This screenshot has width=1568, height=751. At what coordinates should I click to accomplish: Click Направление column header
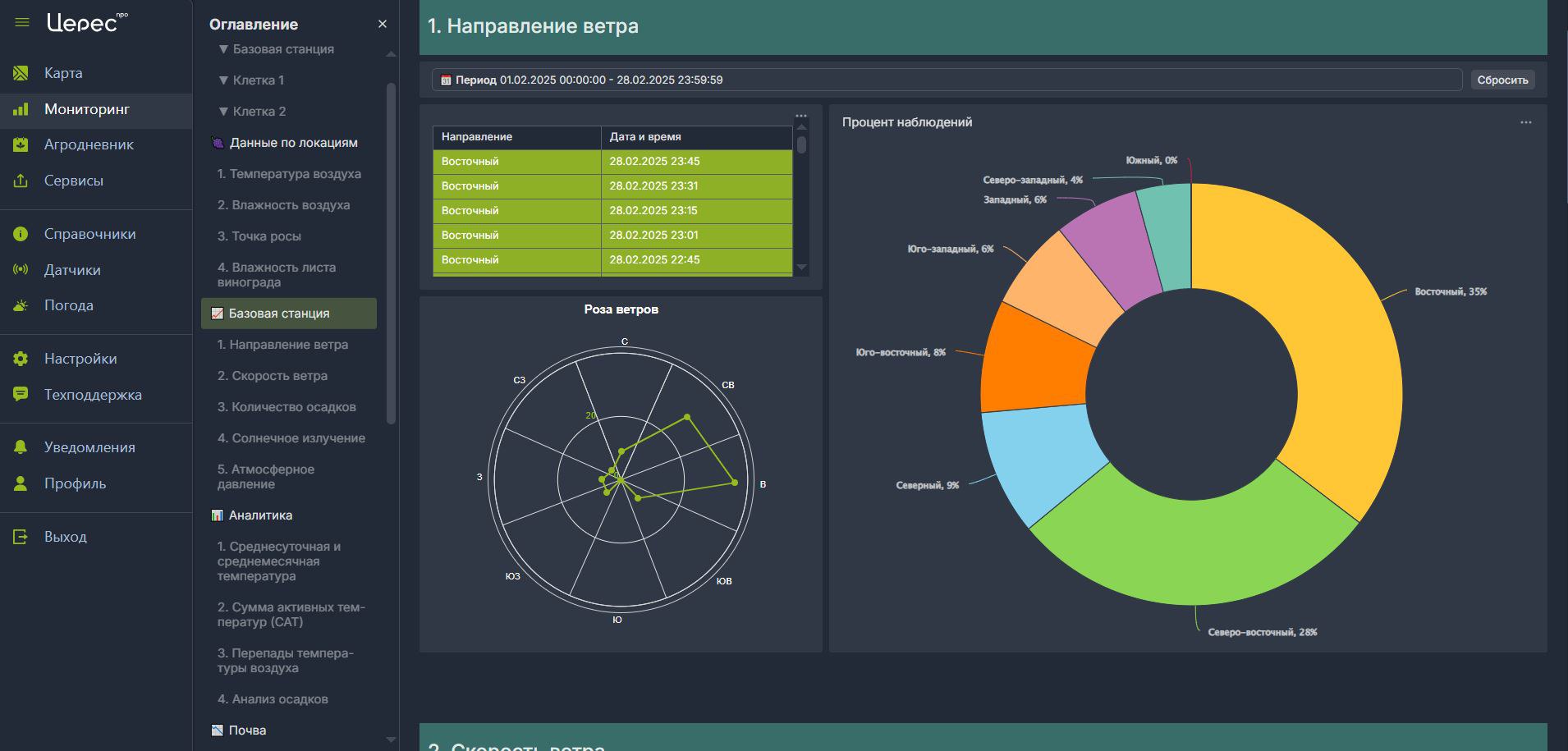(517, 137)
